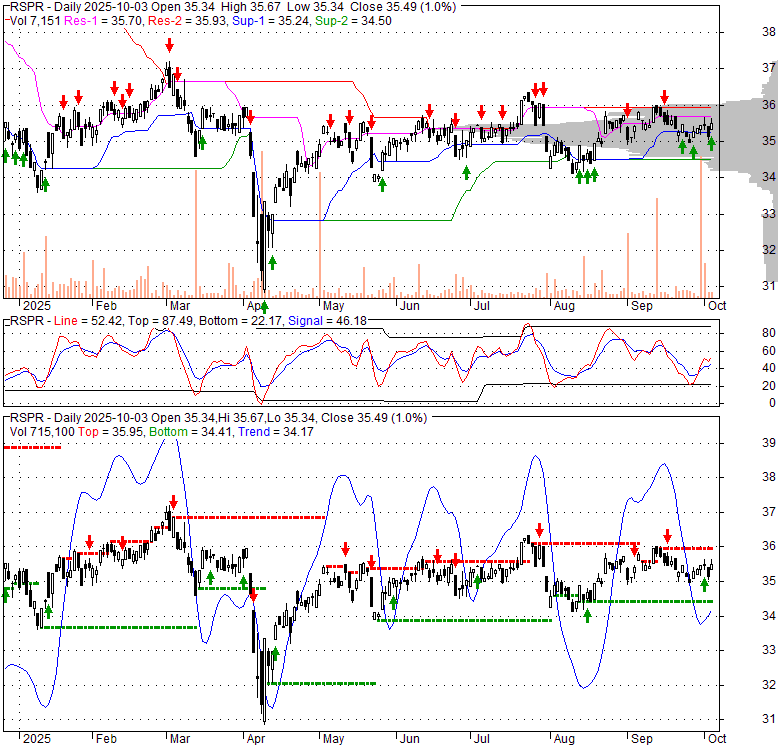This screenshot has width=780, height=745.
Task: Click the 80 level on the oscillator axis
Action: tap(769, 333)
